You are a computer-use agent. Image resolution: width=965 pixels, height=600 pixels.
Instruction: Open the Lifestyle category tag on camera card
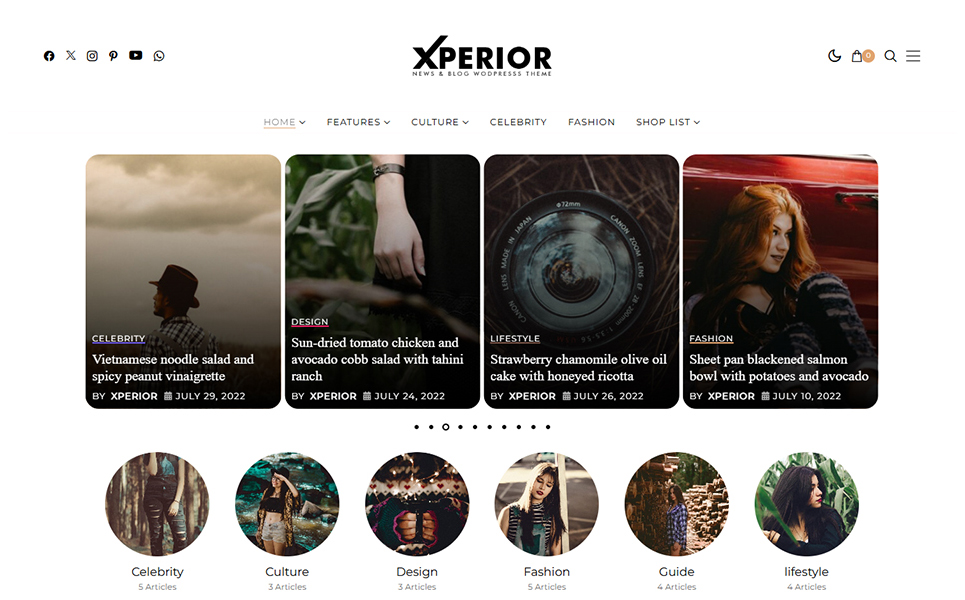click(x=515, y=338)
